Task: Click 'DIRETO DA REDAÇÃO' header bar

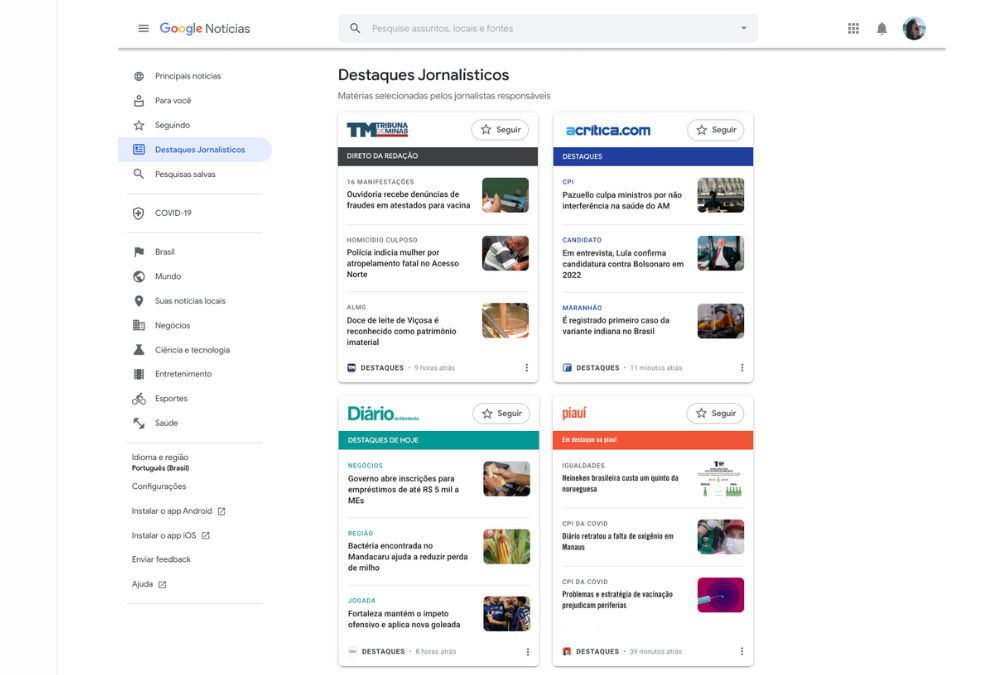Action: point(438,156)
